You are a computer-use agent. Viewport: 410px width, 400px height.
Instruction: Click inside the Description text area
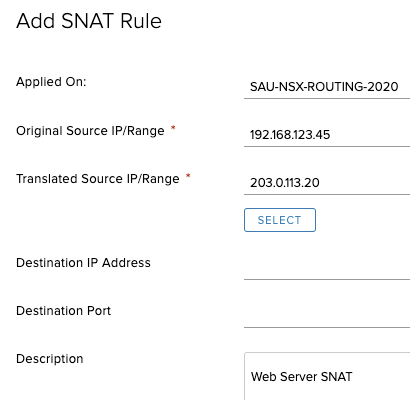[x=327, y=376]
